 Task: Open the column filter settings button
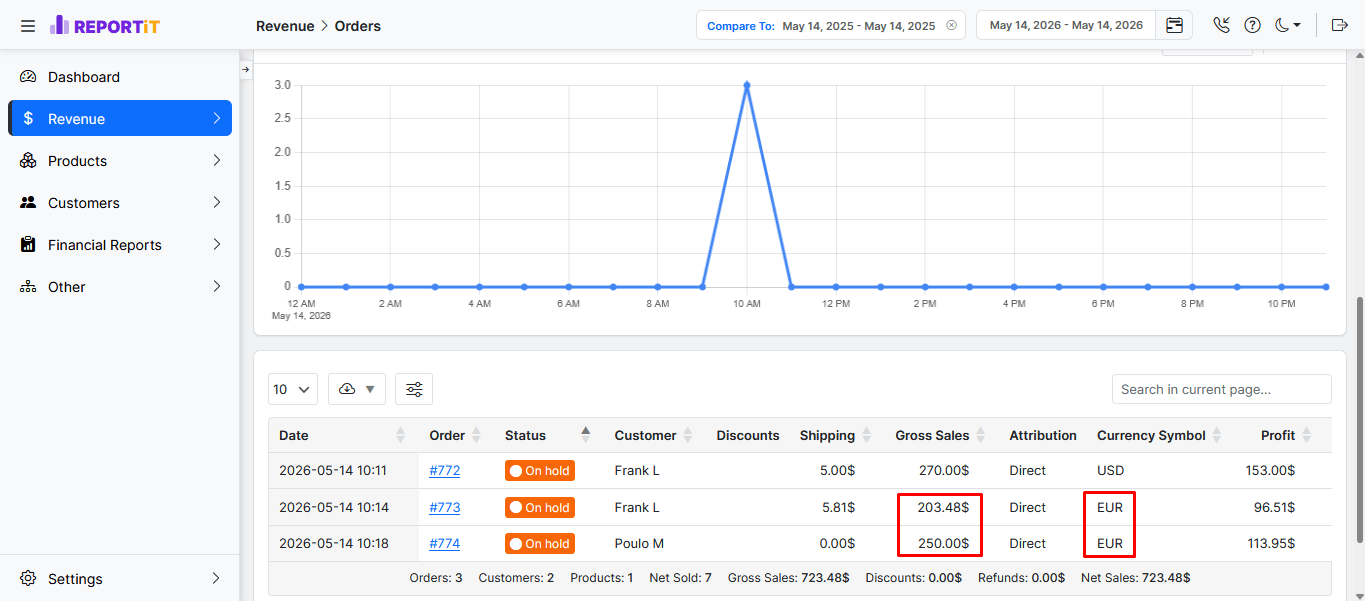point(414,389)
